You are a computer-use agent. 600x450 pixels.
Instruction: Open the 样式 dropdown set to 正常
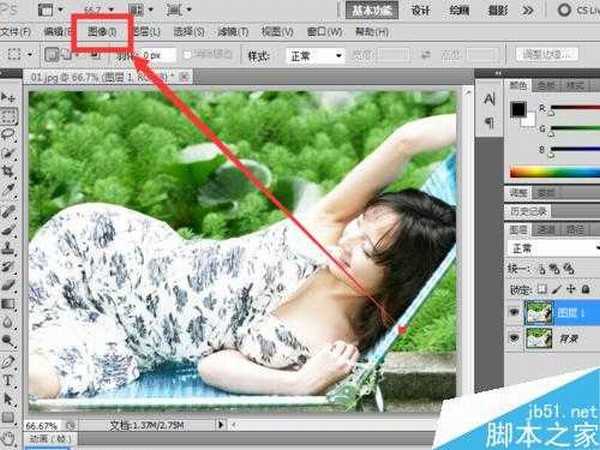click(x=312, y=56)
